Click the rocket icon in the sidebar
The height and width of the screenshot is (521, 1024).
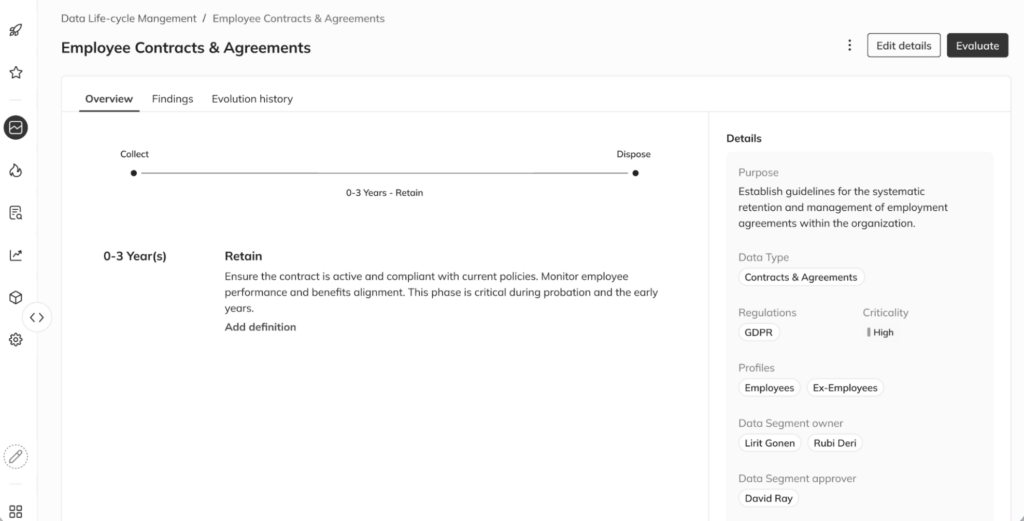pyautogui.click(x=16, y=30)
